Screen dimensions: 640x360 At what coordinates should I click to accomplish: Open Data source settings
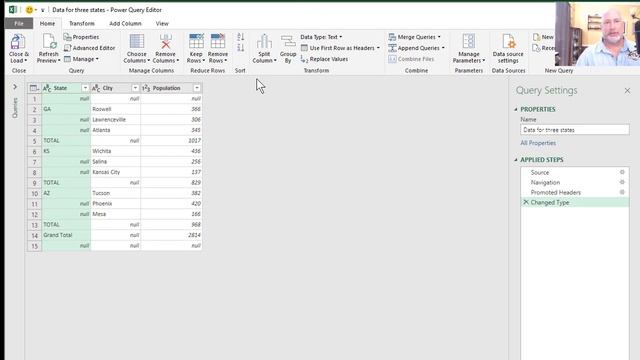(x=508, y=49)
